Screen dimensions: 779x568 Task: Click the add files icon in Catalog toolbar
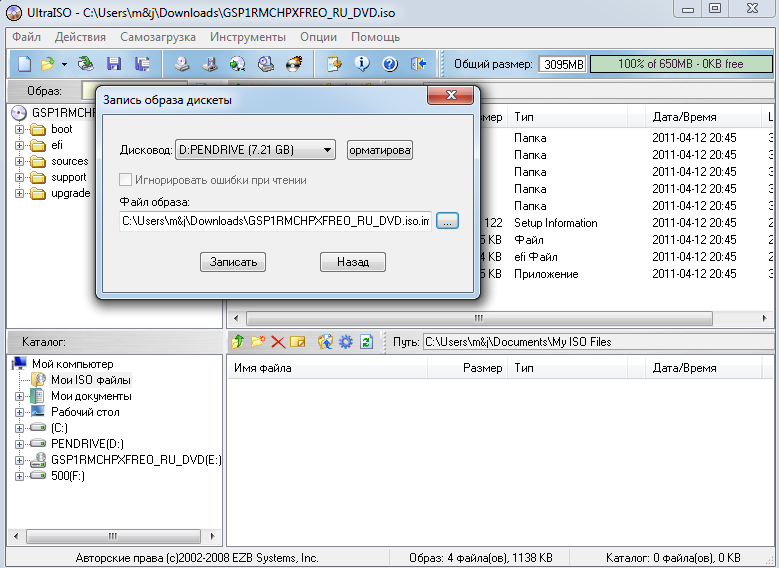pyautogui.click(x=325, y=342)
